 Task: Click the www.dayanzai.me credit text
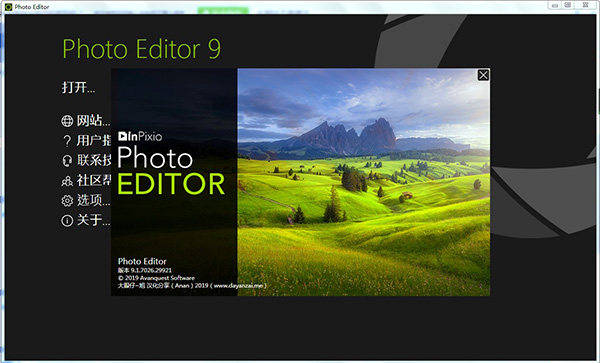(x=238, y=285)
